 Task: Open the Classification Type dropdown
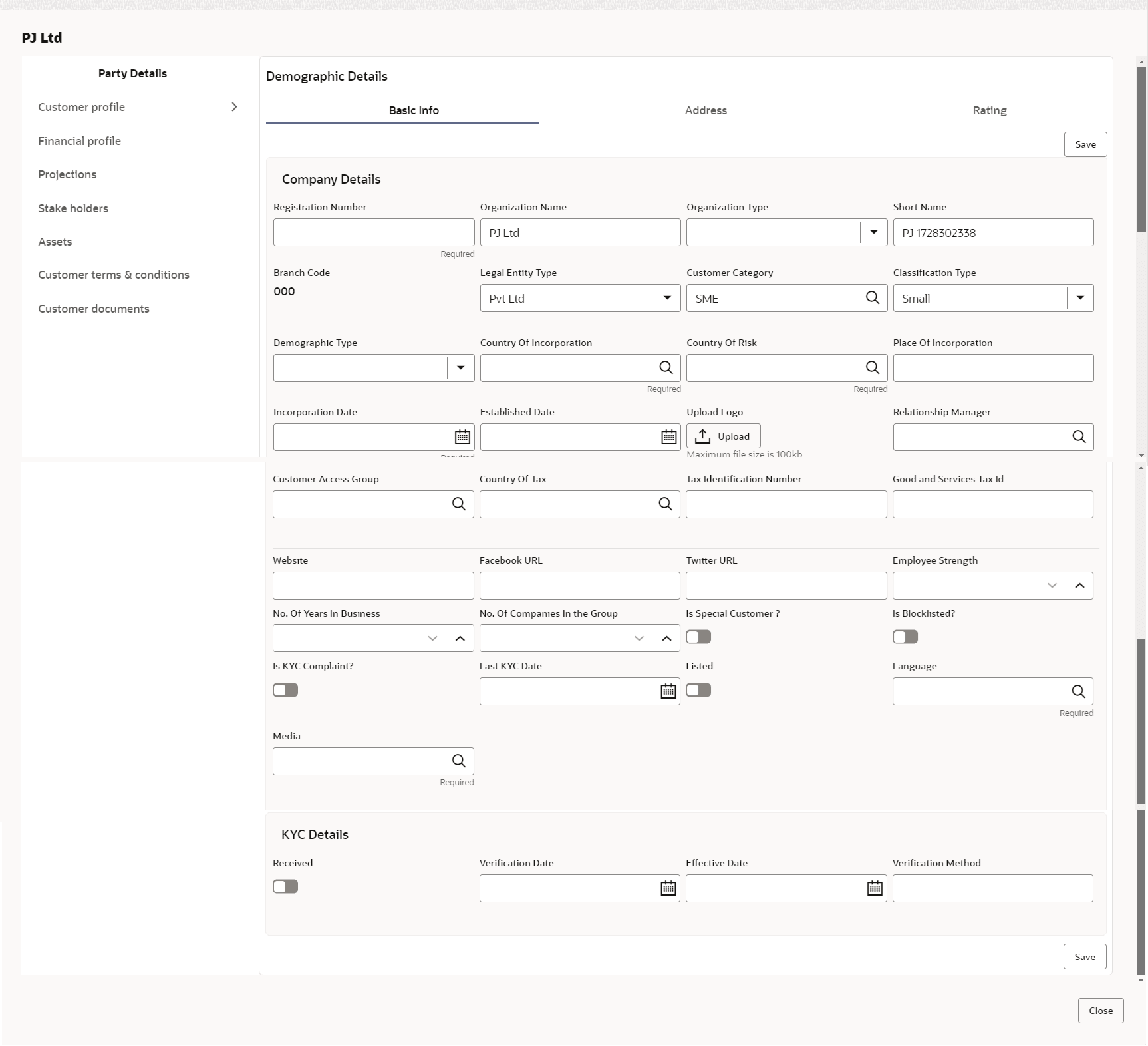[1080, 298]
